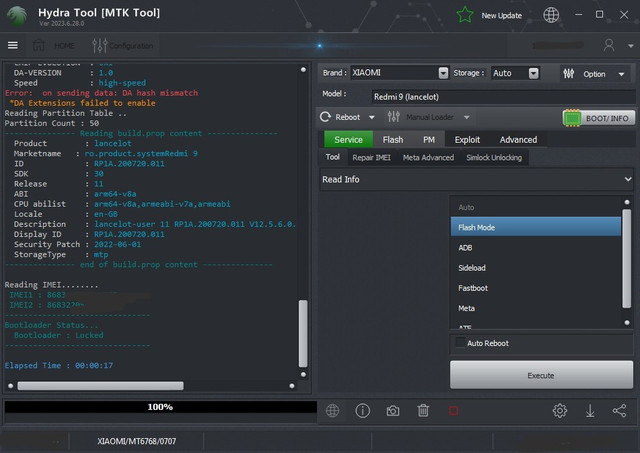Switch to the Service tab

click(348, 140)
